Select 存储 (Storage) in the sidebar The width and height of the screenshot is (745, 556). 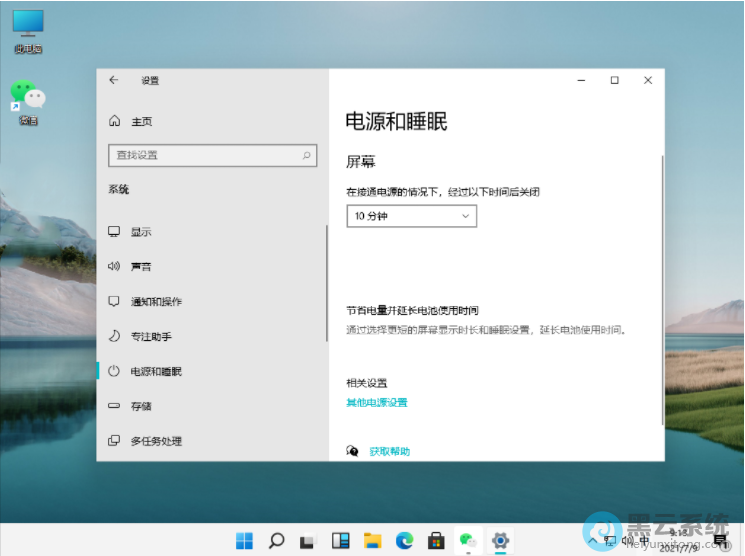pos(141,406)
